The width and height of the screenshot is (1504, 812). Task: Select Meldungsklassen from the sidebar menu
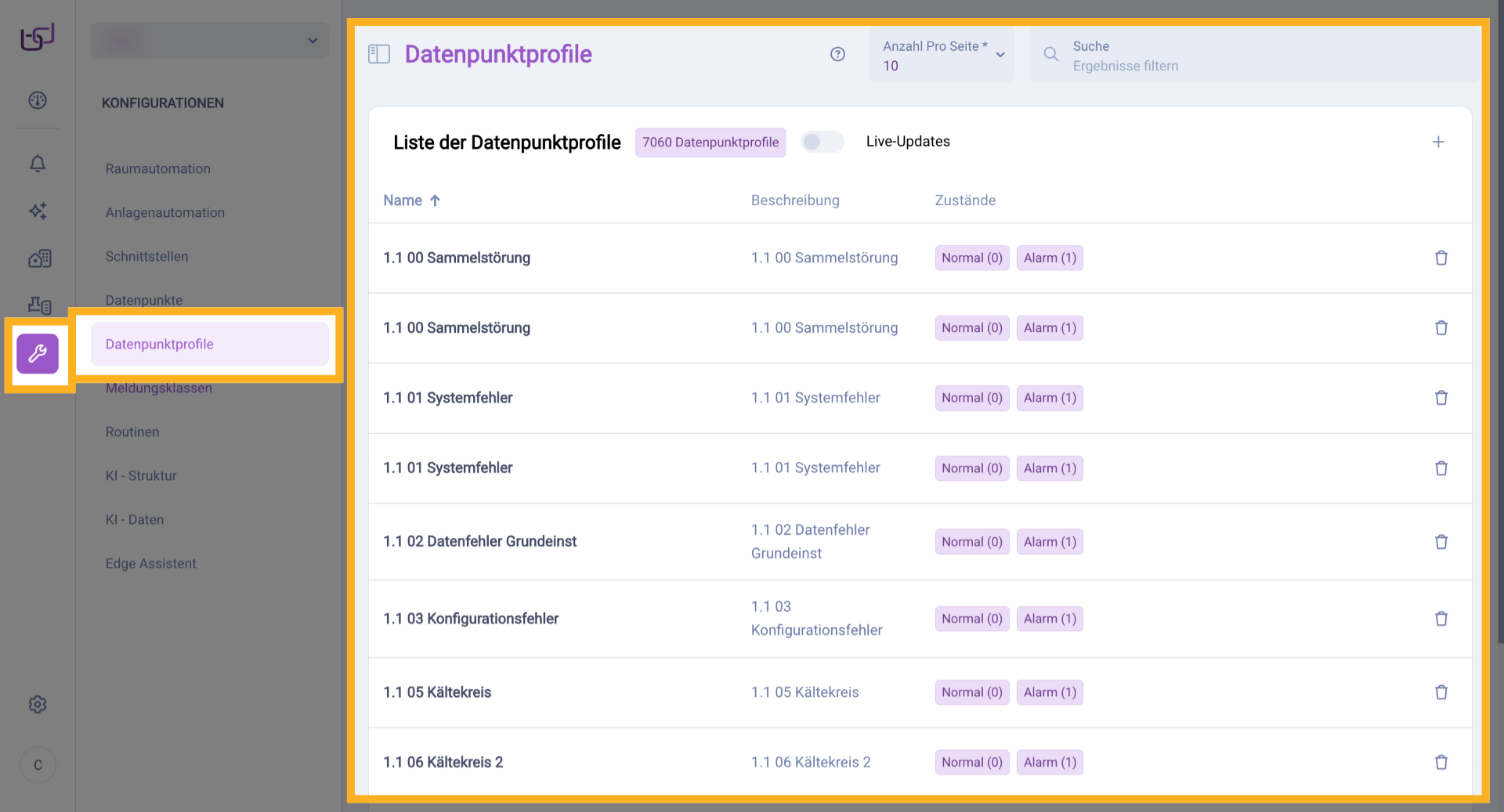pos(159,388)
